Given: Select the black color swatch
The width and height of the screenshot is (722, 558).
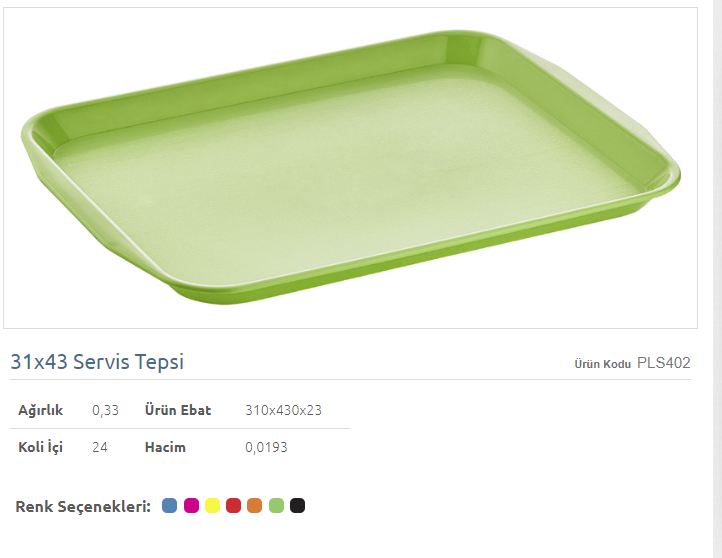Looking at the screenshot, I should pyautogui.click(x=297, y=506).
